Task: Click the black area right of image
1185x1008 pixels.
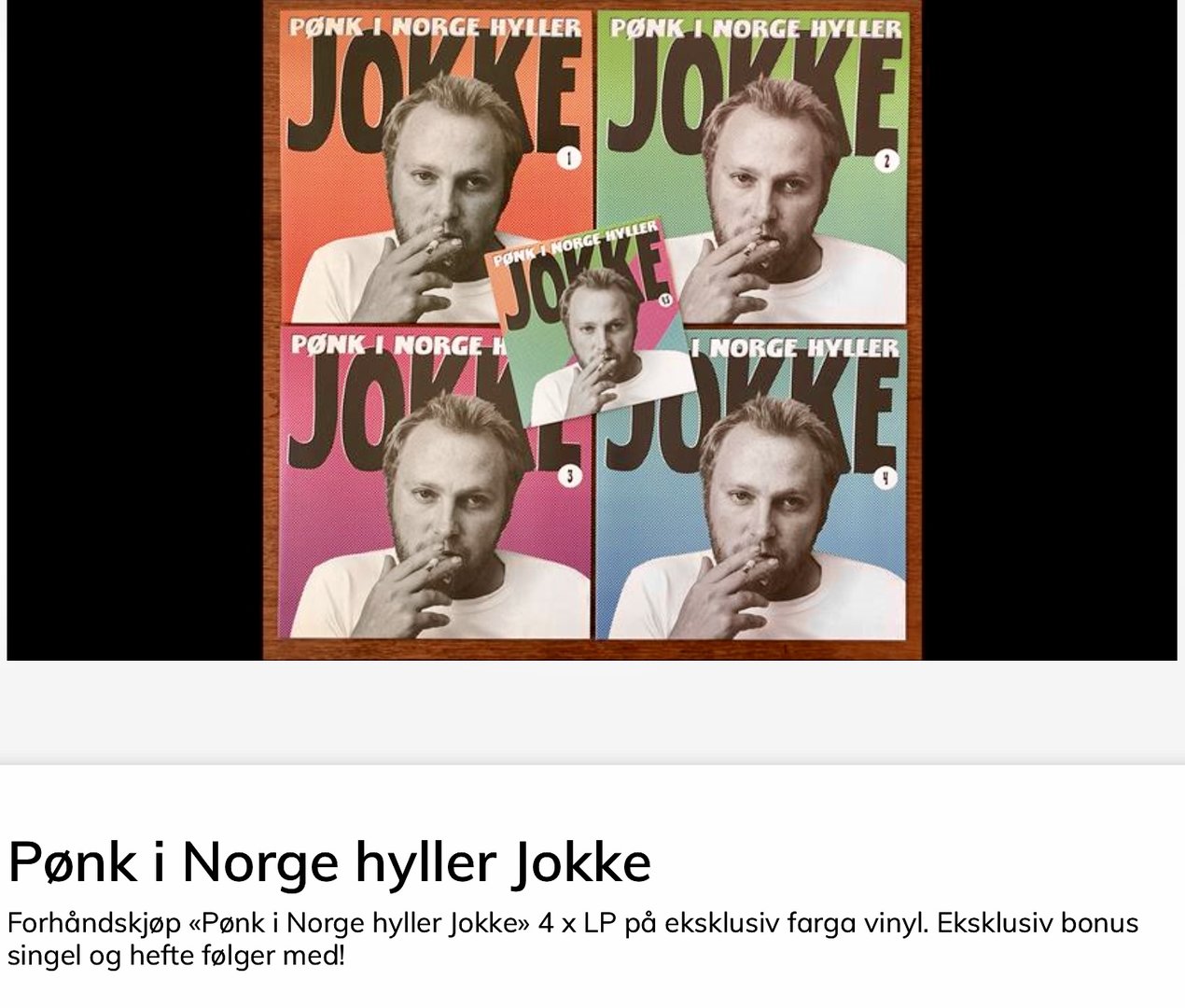Action: [1050, 330]
